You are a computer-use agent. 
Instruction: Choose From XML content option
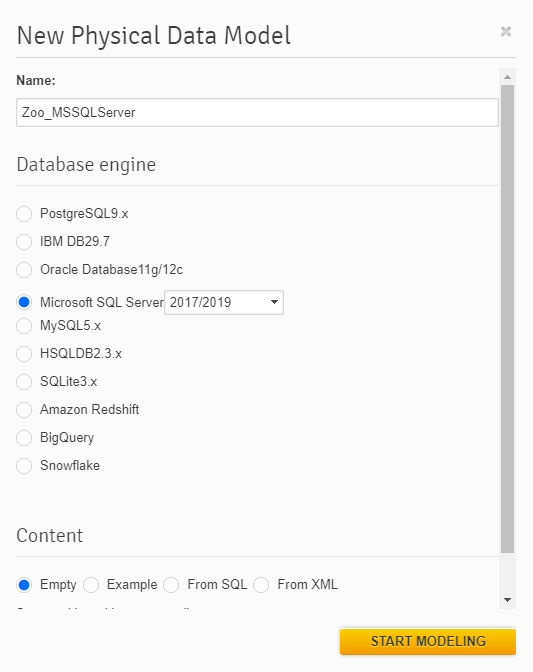click(x=261, y=585)
